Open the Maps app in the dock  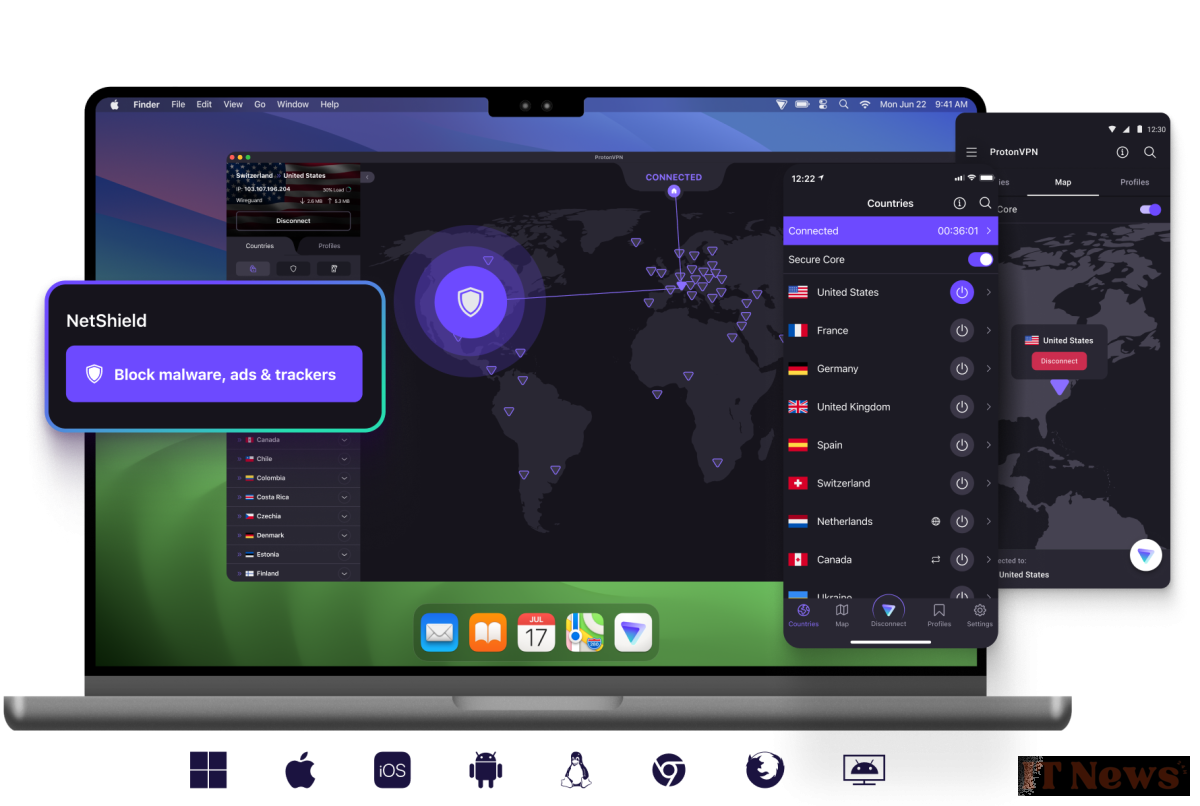point(585,632)
